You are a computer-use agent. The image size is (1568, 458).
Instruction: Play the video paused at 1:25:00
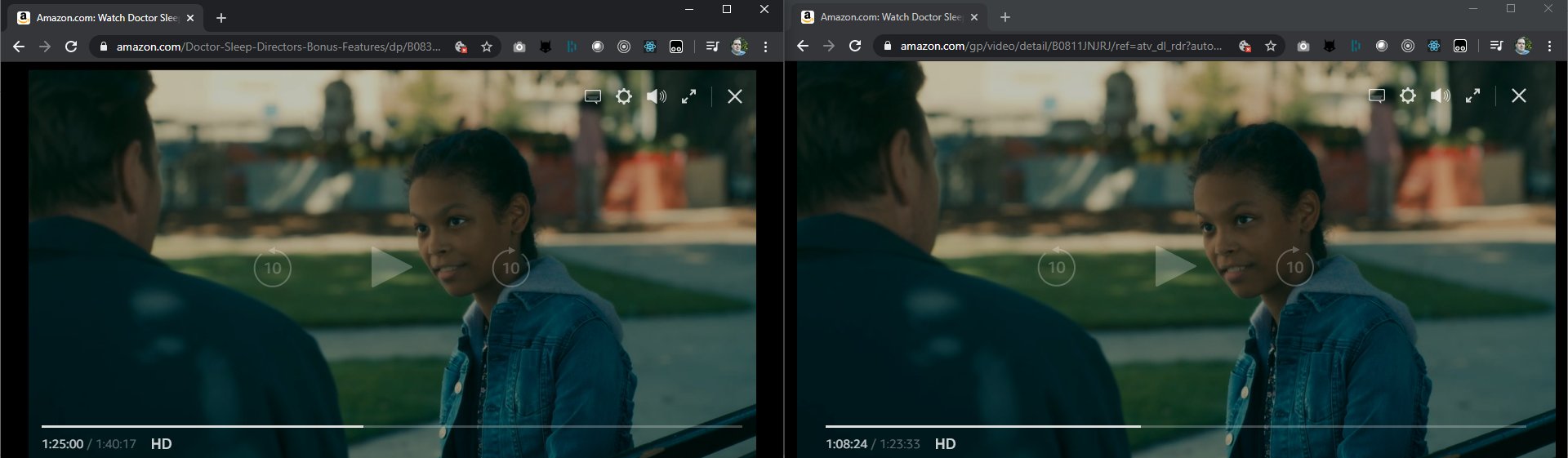click(x=391, y=267)
